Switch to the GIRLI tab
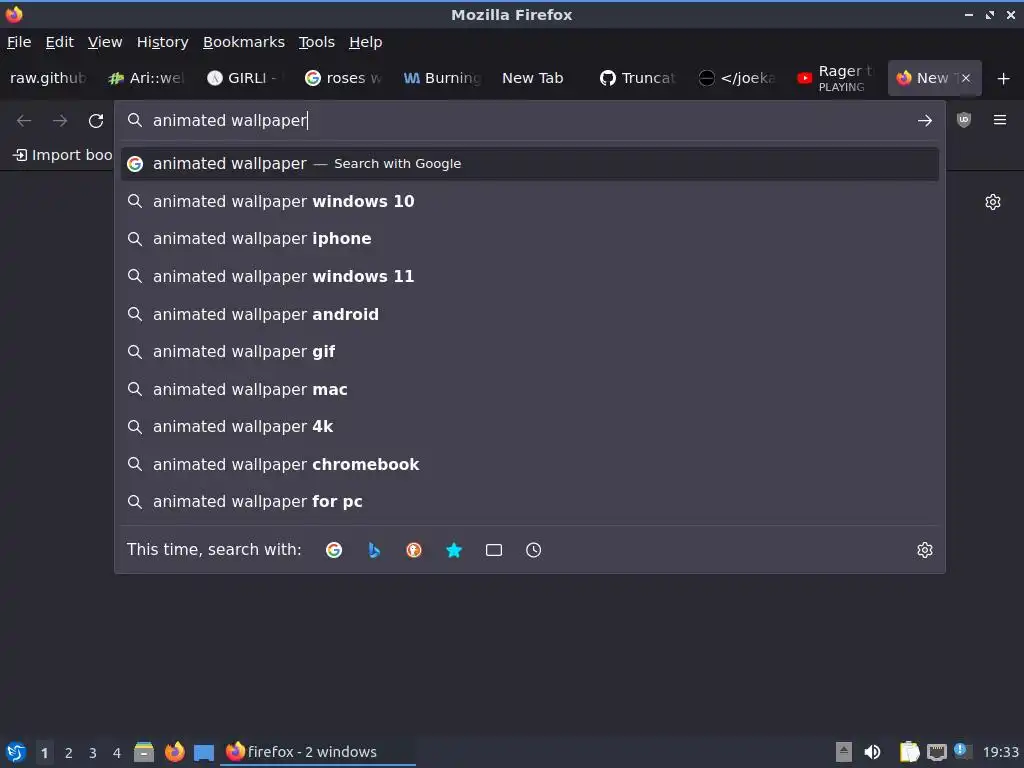 (x=246, y=78)
